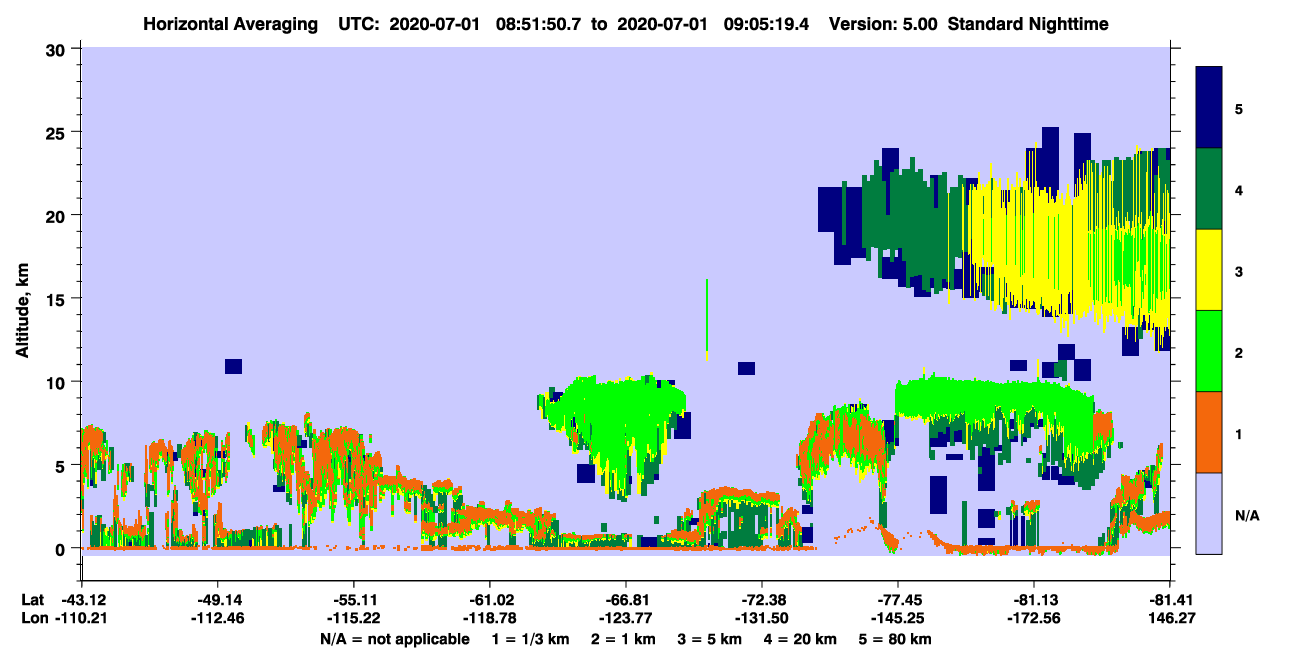Click the latitude value -66.81

pos(626,600)
